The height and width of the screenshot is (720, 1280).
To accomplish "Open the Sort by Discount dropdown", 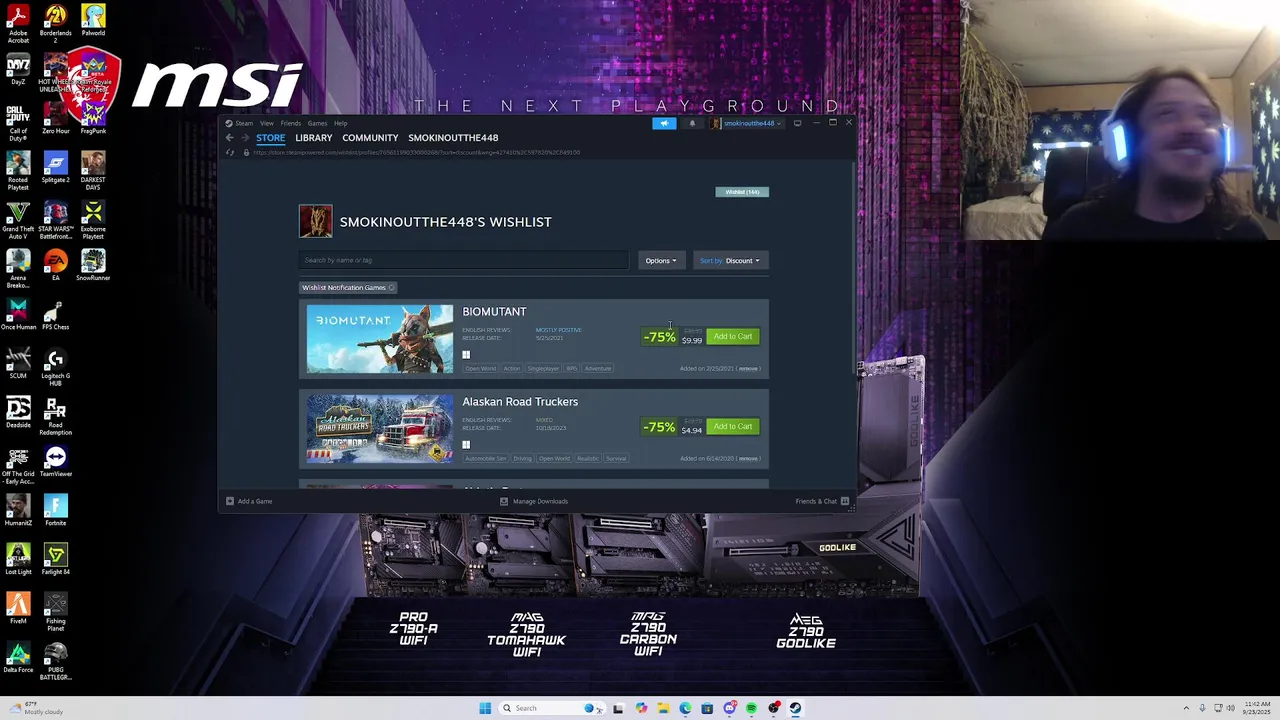I will [730, 261].
